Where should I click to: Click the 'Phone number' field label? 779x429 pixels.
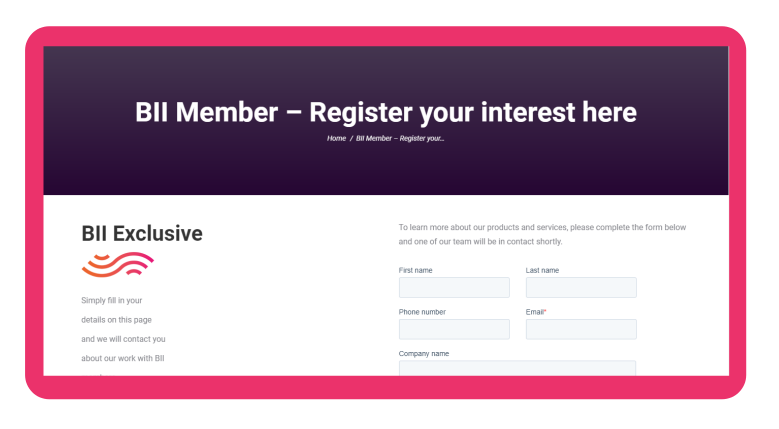(422, 312)
